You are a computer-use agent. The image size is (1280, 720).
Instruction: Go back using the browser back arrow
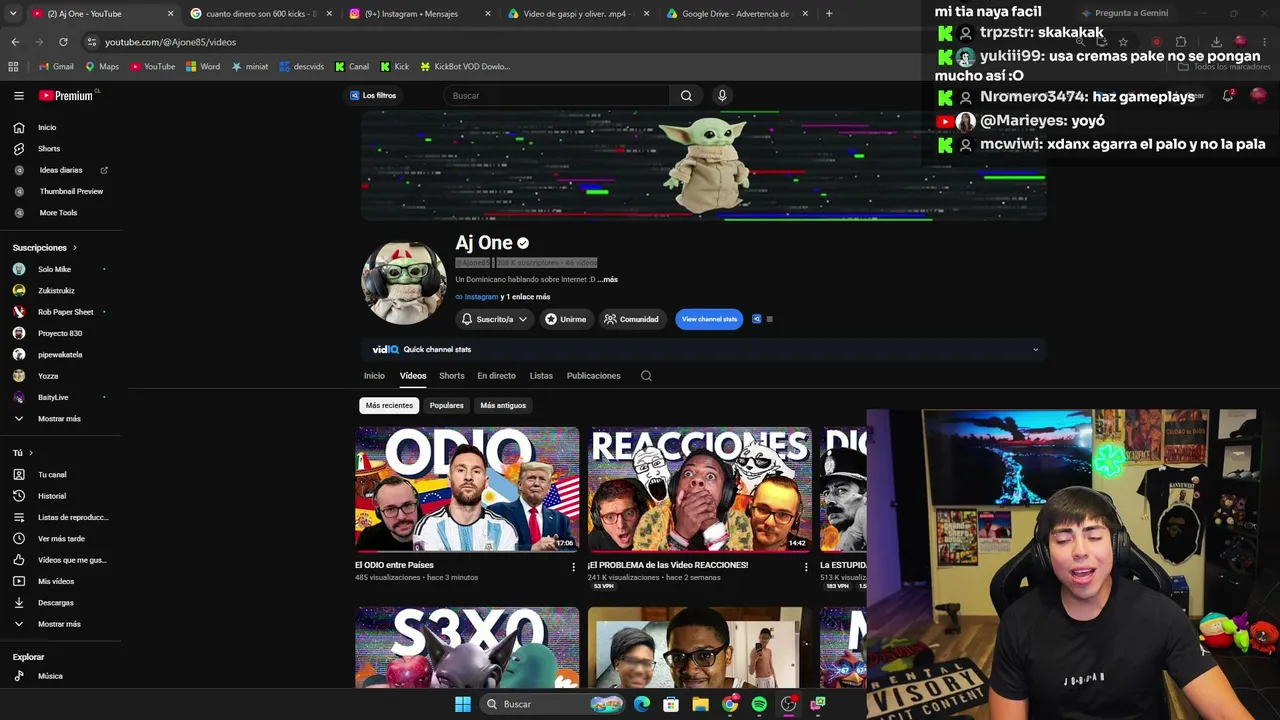[x=15, y=42]
